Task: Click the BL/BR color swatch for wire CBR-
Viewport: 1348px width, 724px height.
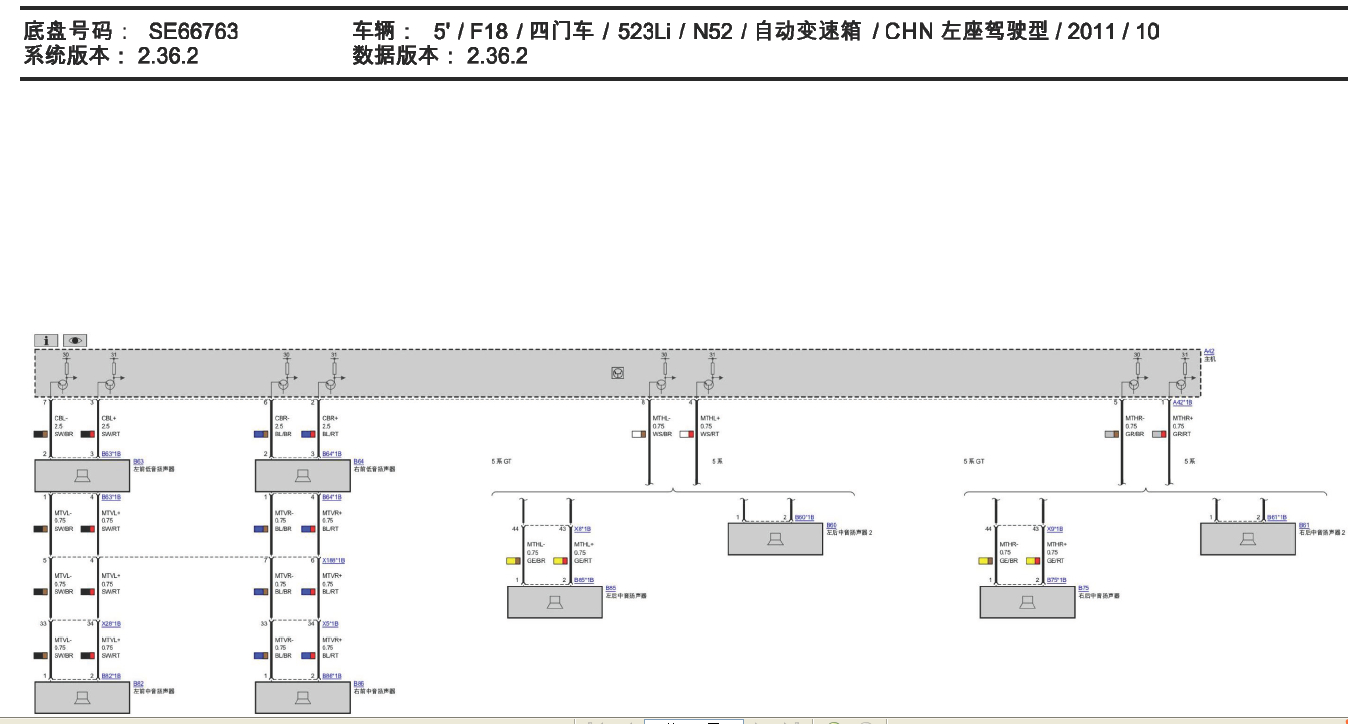Action: click(261, 434)
